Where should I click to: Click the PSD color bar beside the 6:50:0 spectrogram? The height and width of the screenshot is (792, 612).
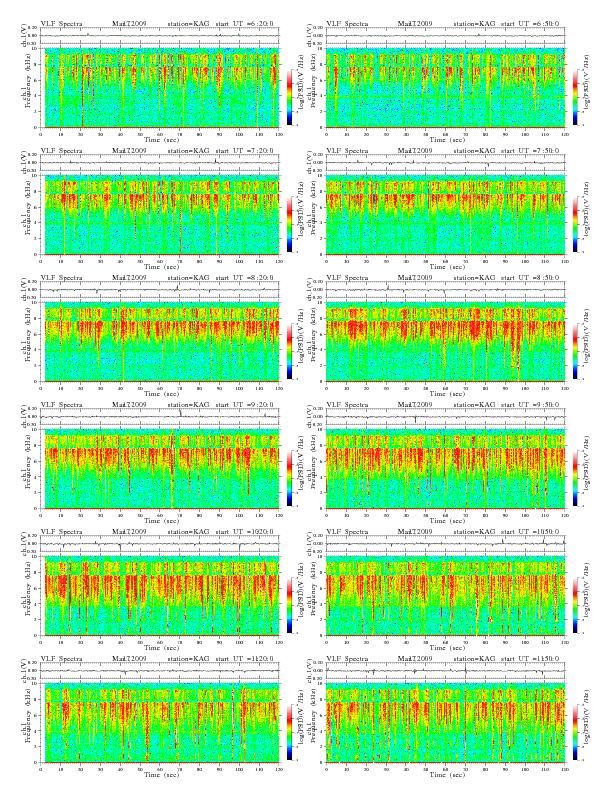pos(576,97)
